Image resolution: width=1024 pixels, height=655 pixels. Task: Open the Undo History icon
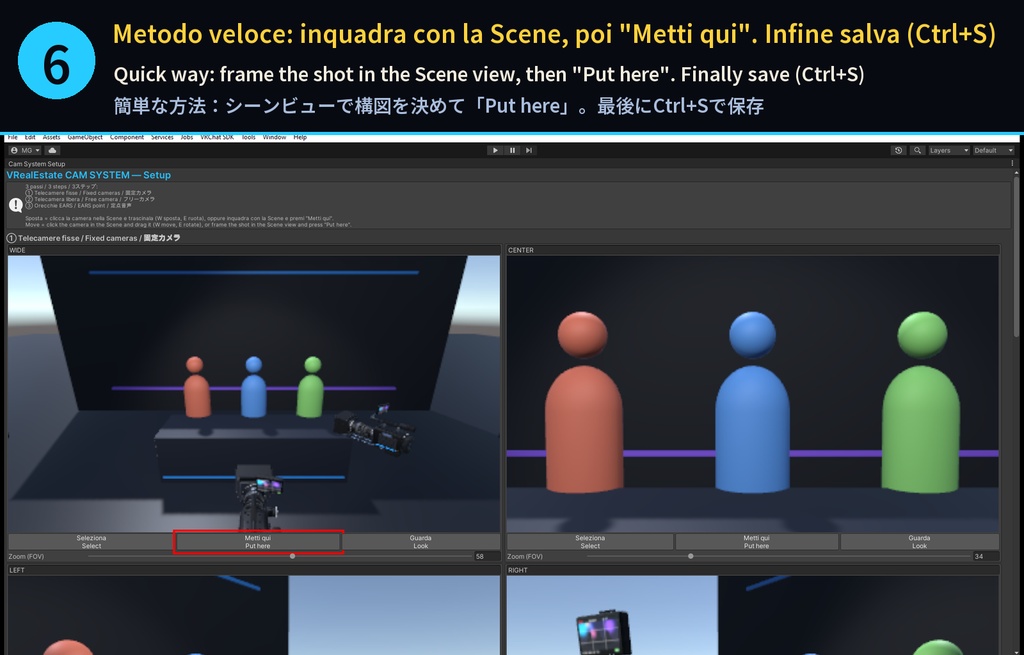click(x=899, y=150)
